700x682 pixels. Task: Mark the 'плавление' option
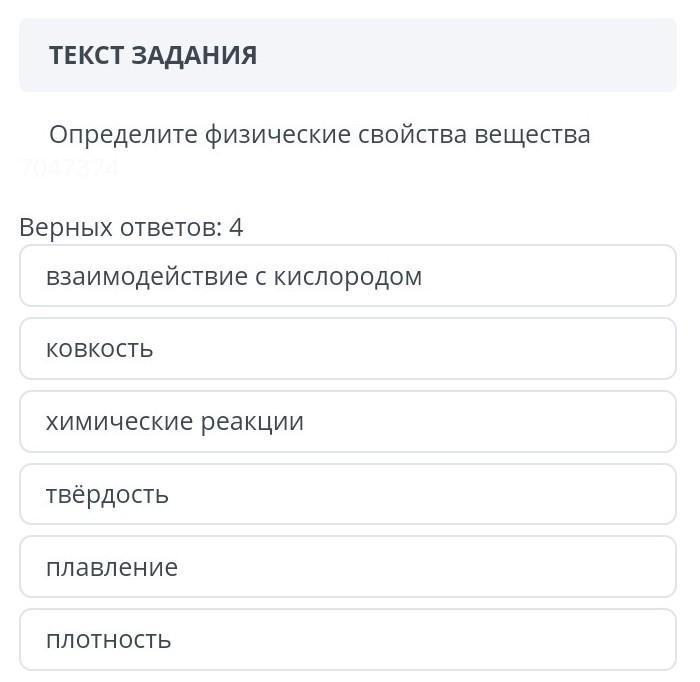coord(348,568)
